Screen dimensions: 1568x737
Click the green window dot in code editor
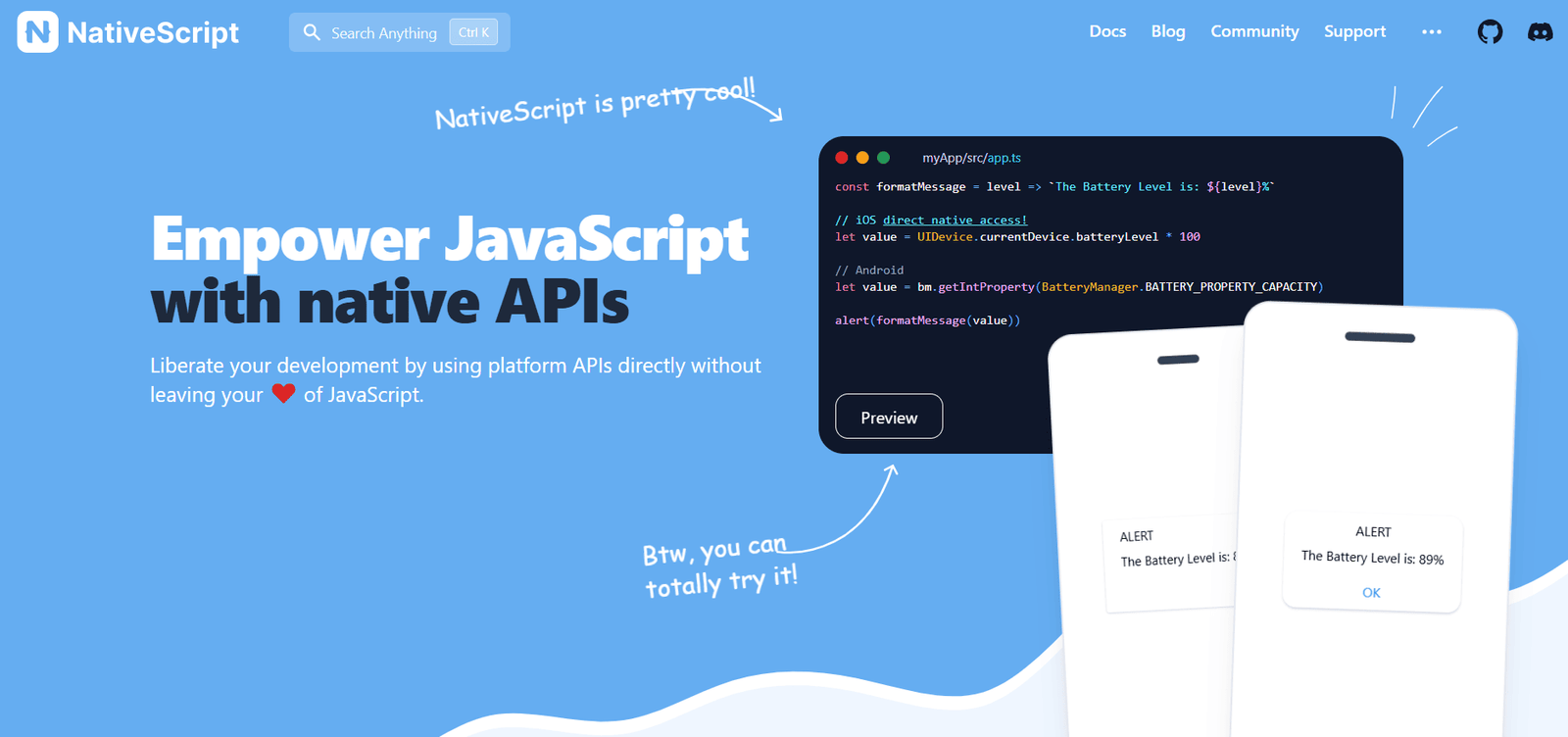tap(883, 158)
